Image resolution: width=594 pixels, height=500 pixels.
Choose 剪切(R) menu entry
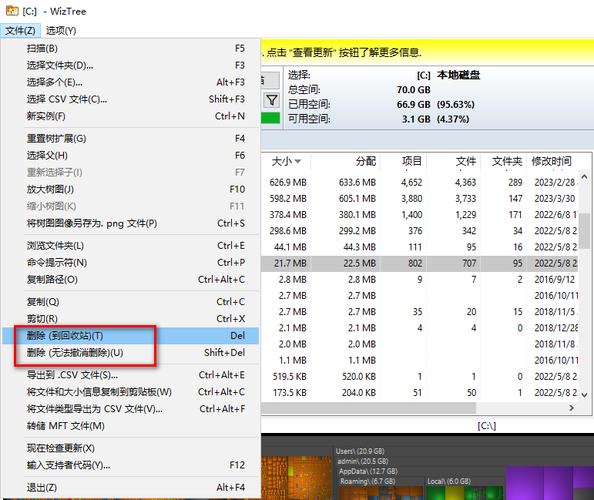coord(131,319)
